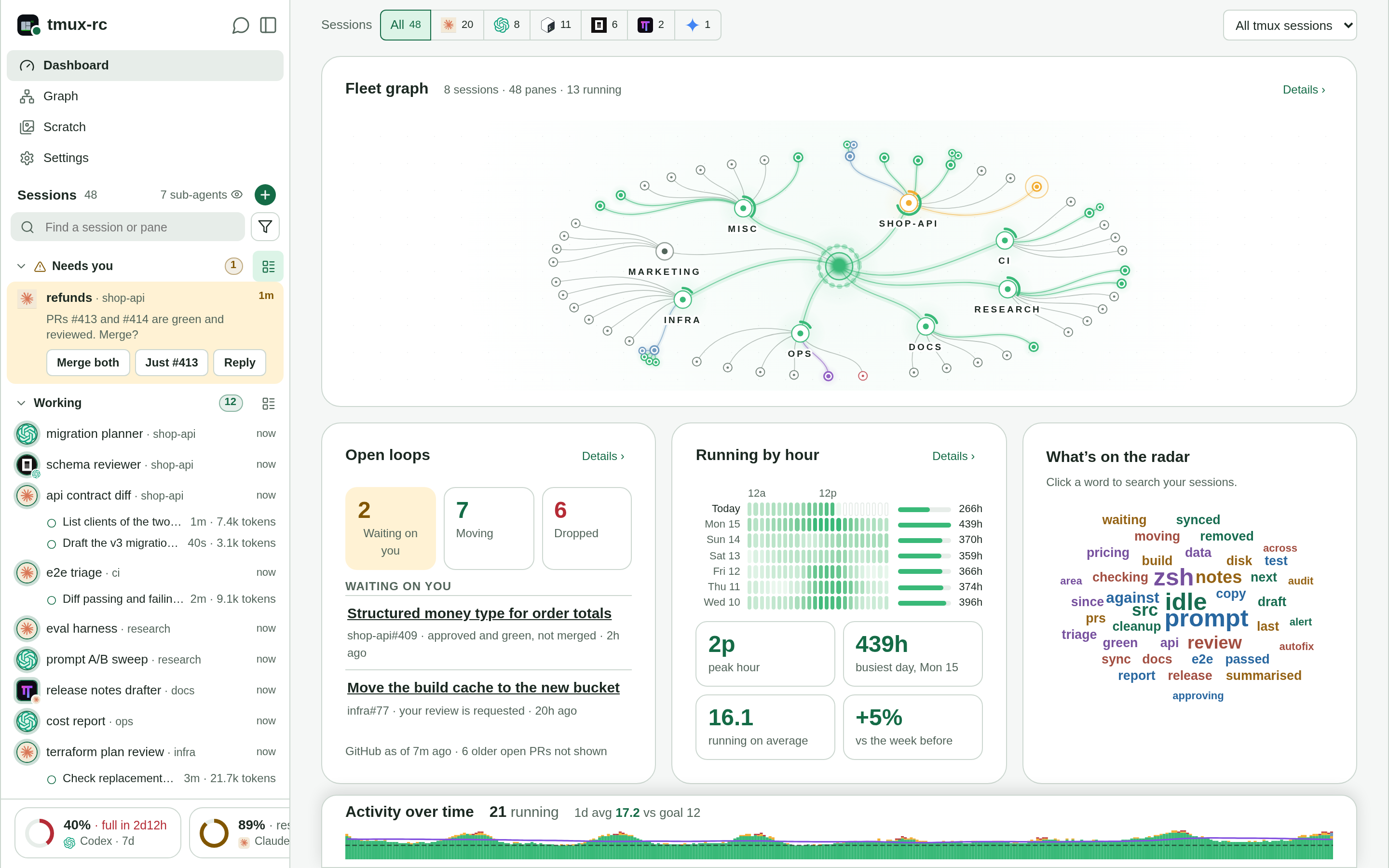Click the central hub node in fleet graph
This screenshot has height=868, width=1389.
click(839, 266)
